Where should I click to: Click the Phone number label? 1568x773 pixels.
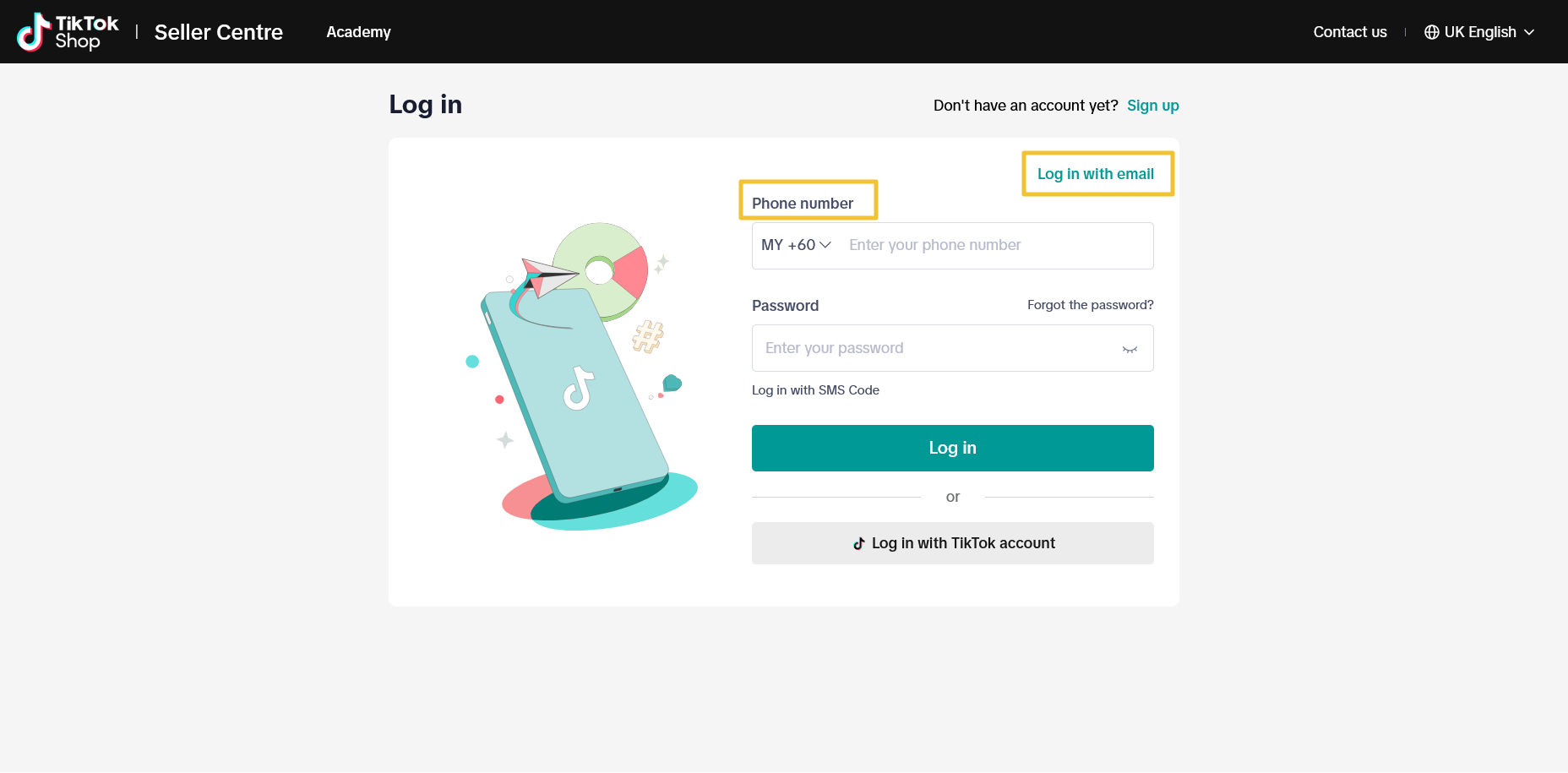[802, 204]
